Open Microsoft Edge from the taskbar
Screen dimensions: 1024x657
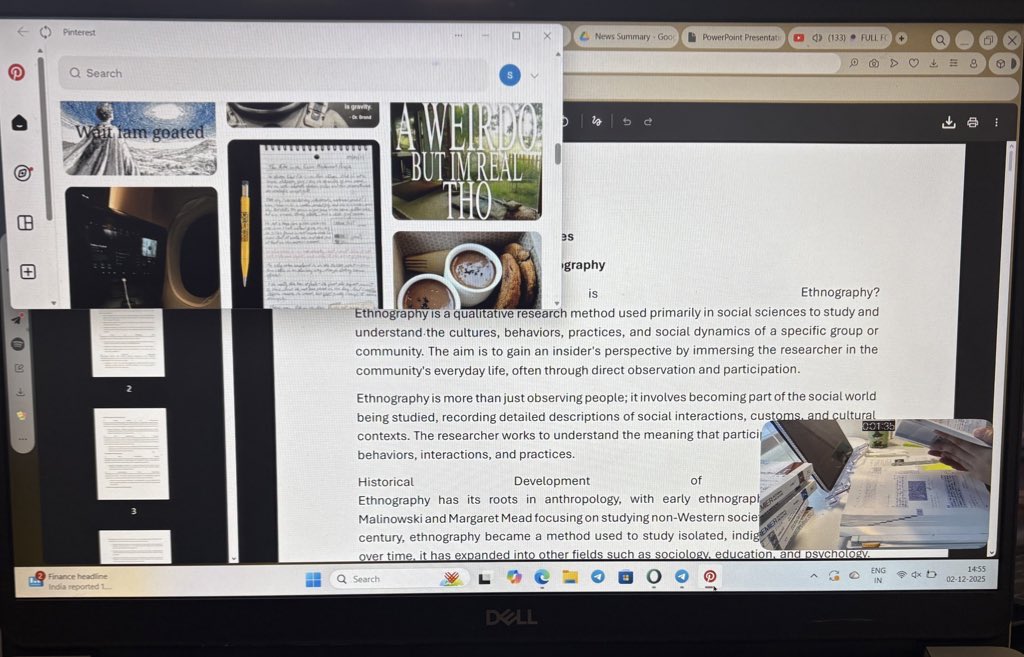pyautogui.click(x=542, y=577)
